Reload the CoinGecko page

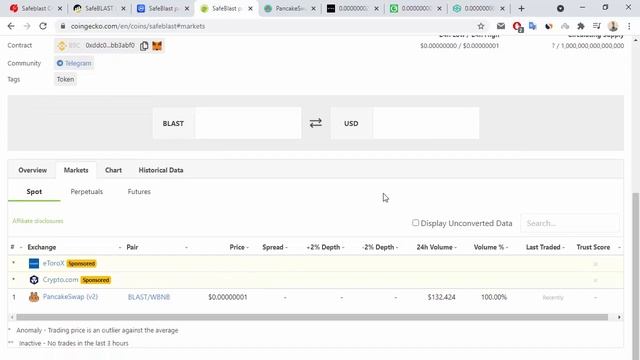[43, 26]
